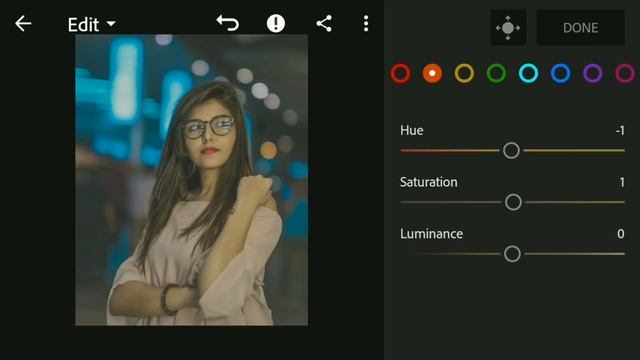Click the Saturation label
The image size is (640, 360).
pos(429,182)
